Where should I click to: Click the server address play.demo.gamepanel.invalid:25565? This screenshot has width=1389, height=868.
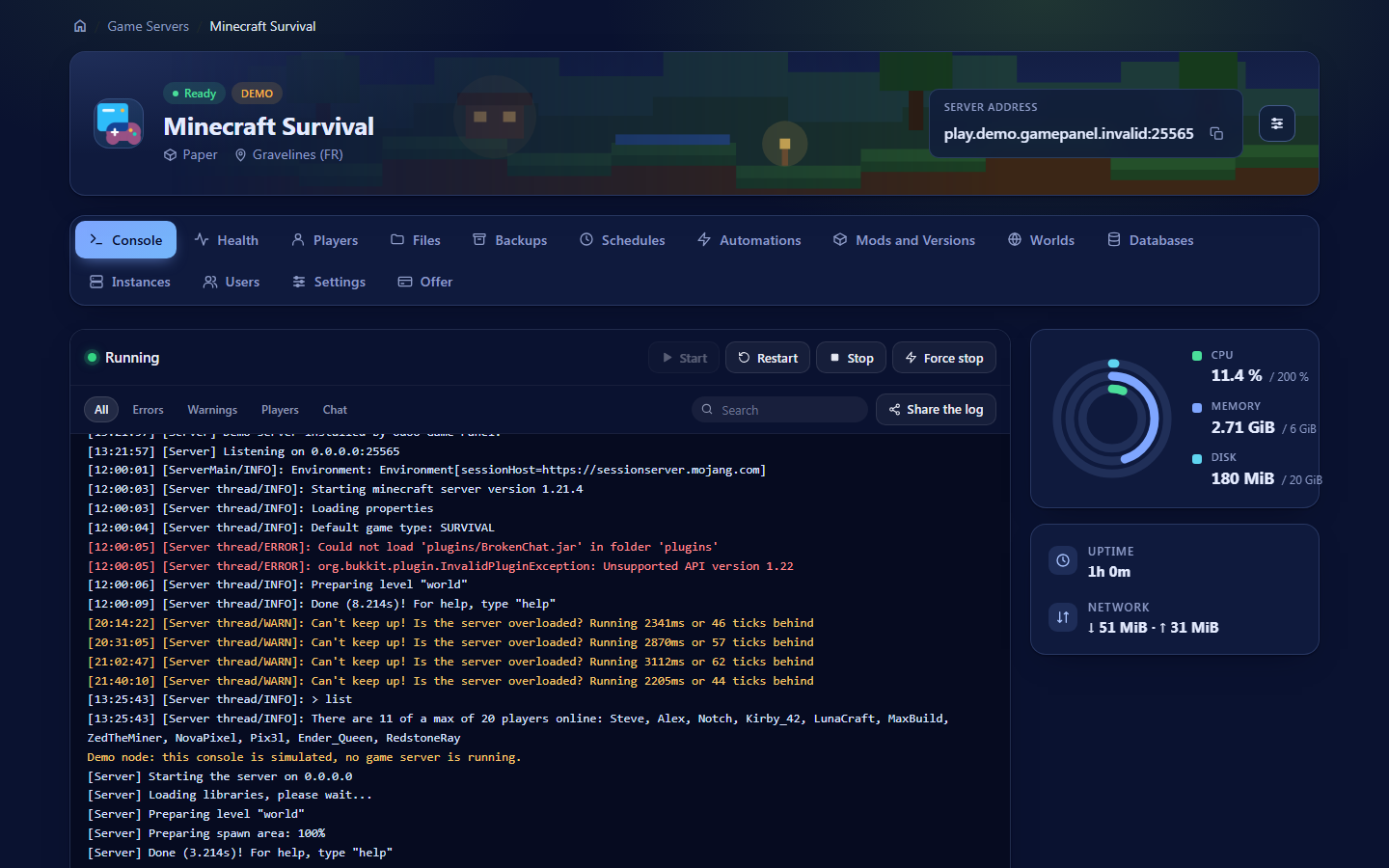pyautogui.click(x=1069, y=134)
